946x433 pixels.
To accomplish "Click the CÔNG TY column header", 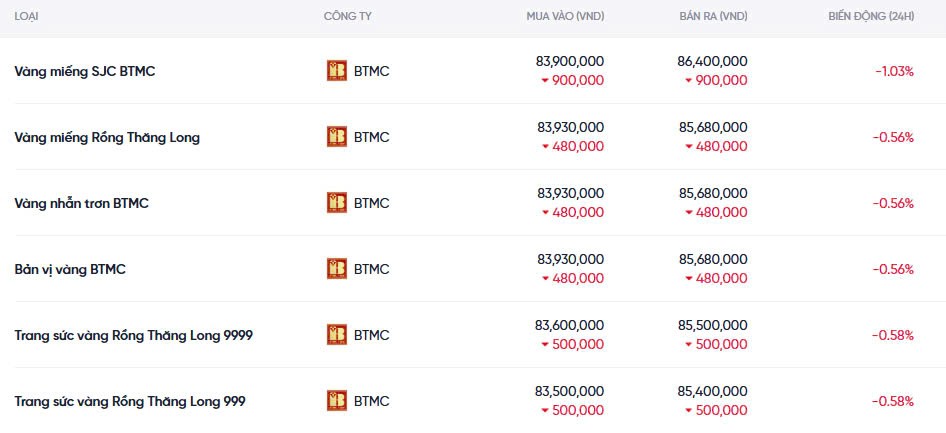I will click(347, 17).
